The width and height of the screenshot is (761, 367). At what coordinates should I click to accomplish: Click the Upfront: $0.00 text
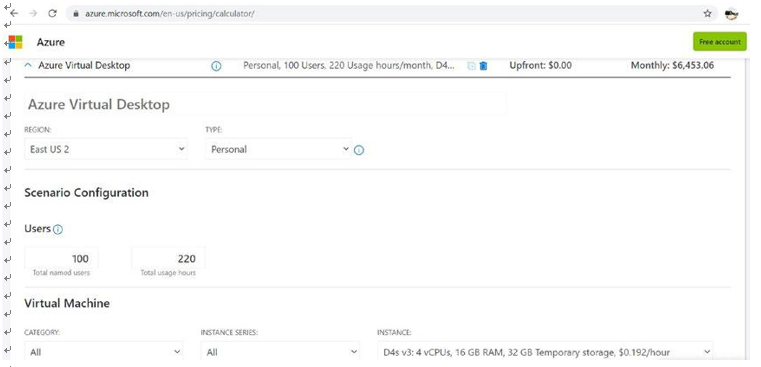[x=540, y=65]
